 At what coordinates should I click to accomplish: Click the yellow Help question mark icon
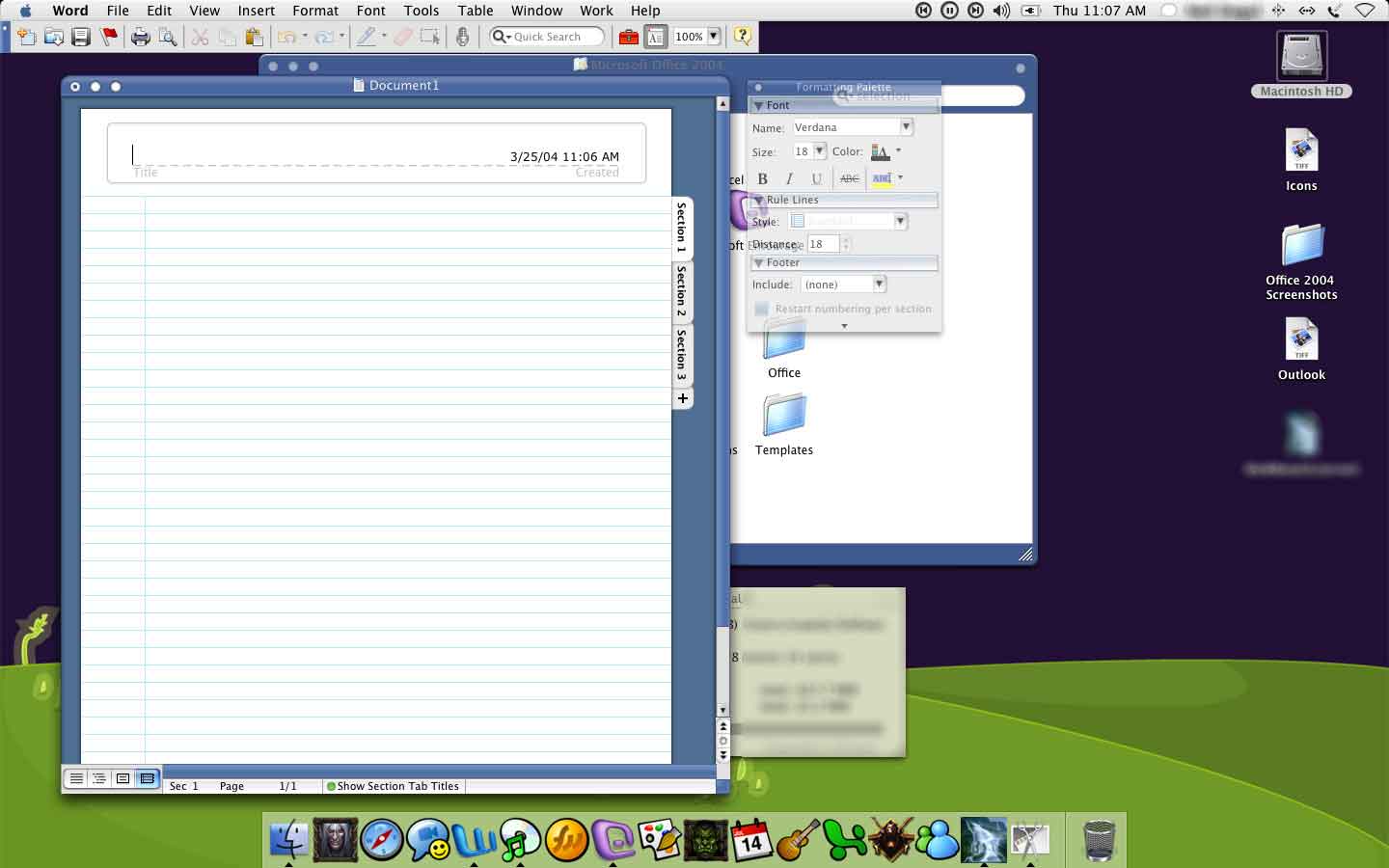(x=742, y=37)
